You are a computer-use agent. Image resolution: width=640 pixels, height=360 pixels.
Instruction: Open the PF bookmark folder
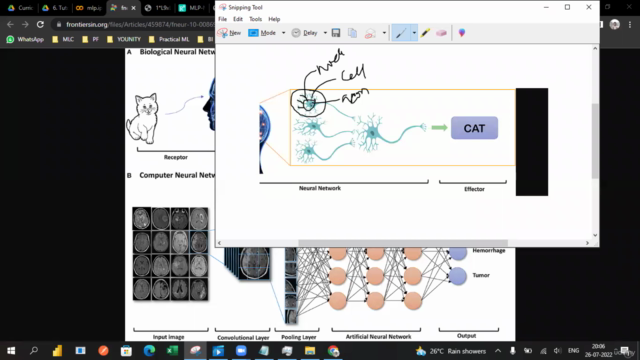pyautogui.click(x=91, y=39)
